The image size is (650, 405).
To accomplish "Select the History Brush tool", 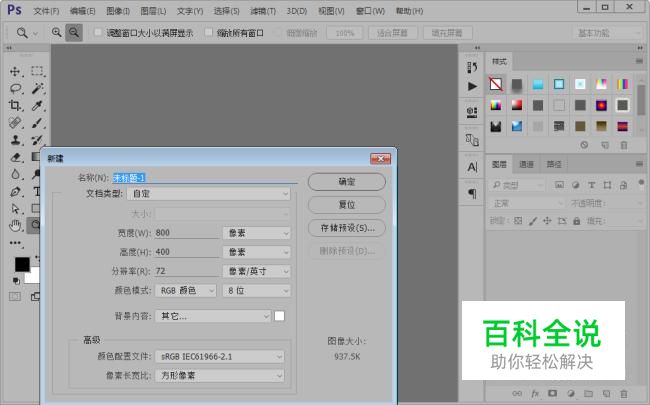I will [x=37, y=140].
